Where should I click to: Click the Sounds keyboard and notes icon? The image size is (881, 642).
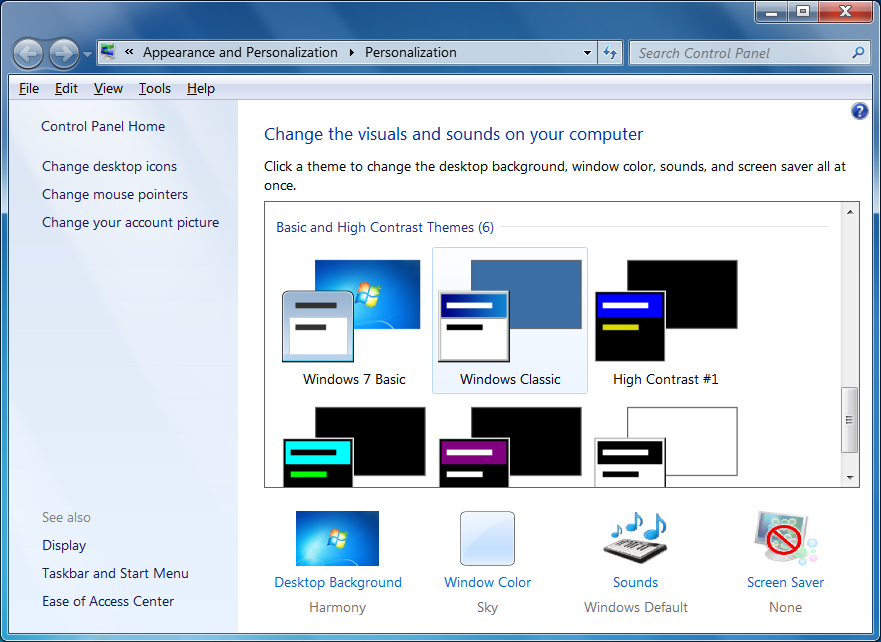pyautogui.click(x=635, y=538)
